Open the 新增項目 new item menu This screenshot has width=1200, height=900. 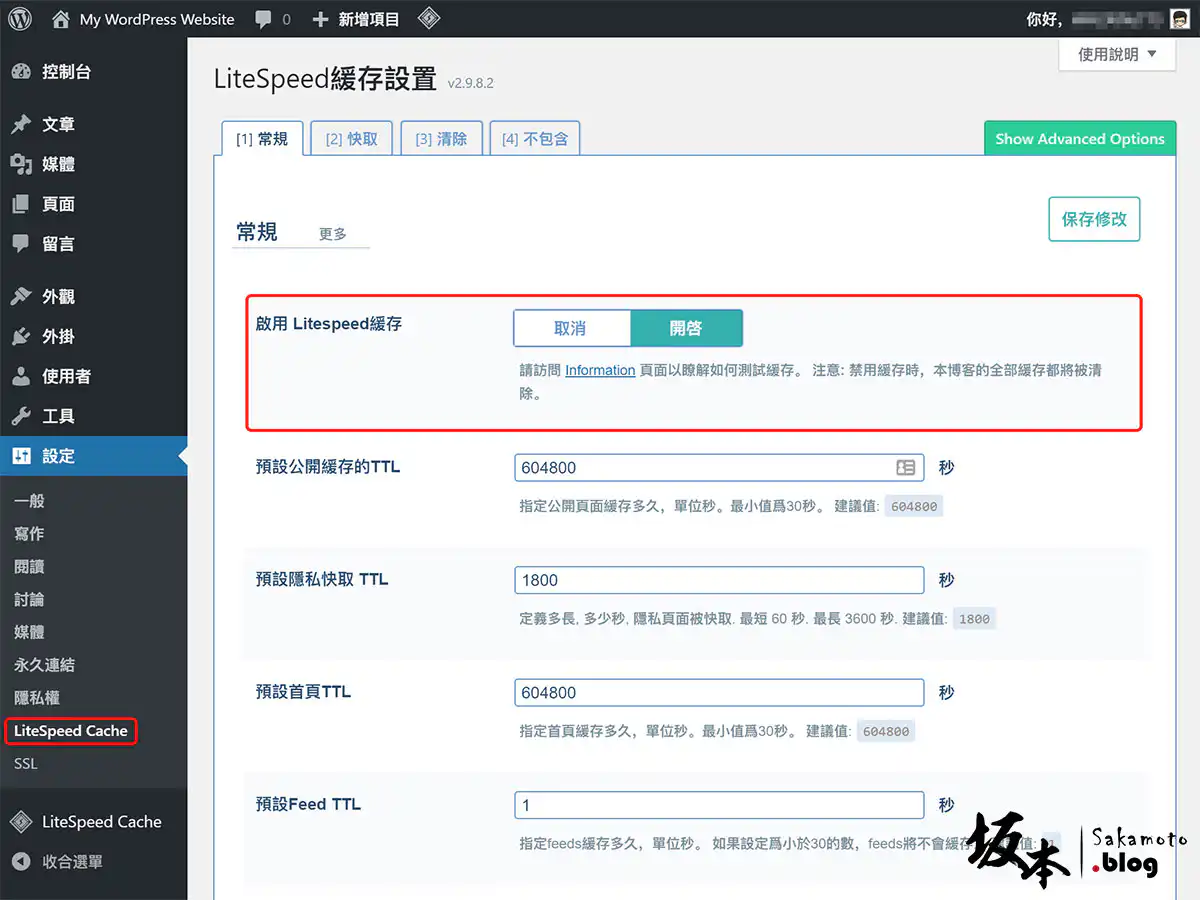pos(356,19)
